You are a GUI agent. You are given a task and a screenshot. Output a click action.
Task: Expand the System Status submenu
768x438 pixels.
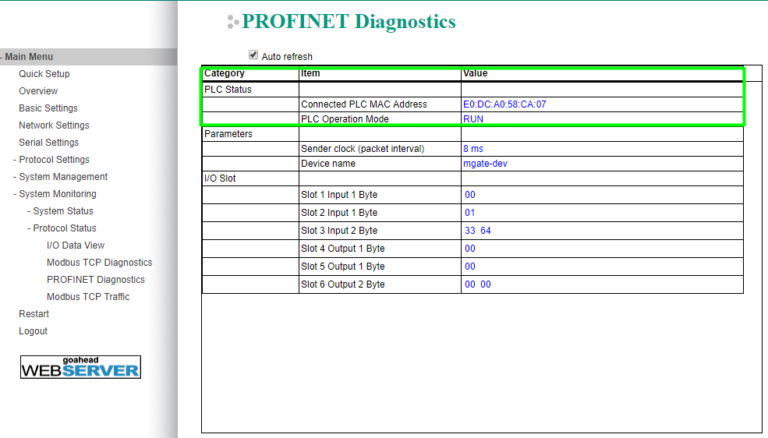[62, 211]
